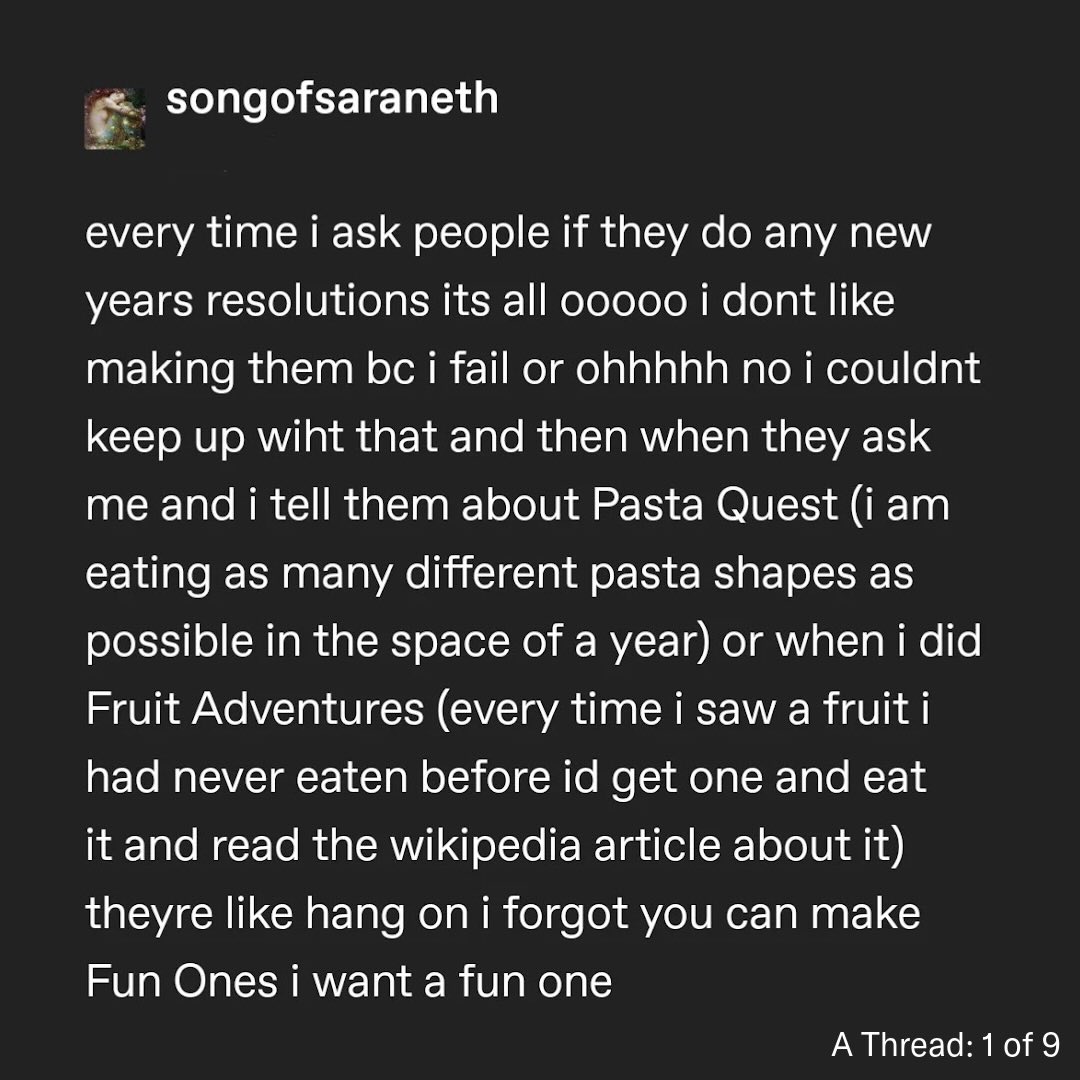Click the words "Fun Ones" in the post
This screenshot has height=1080, width=1080.
(181, 981)
